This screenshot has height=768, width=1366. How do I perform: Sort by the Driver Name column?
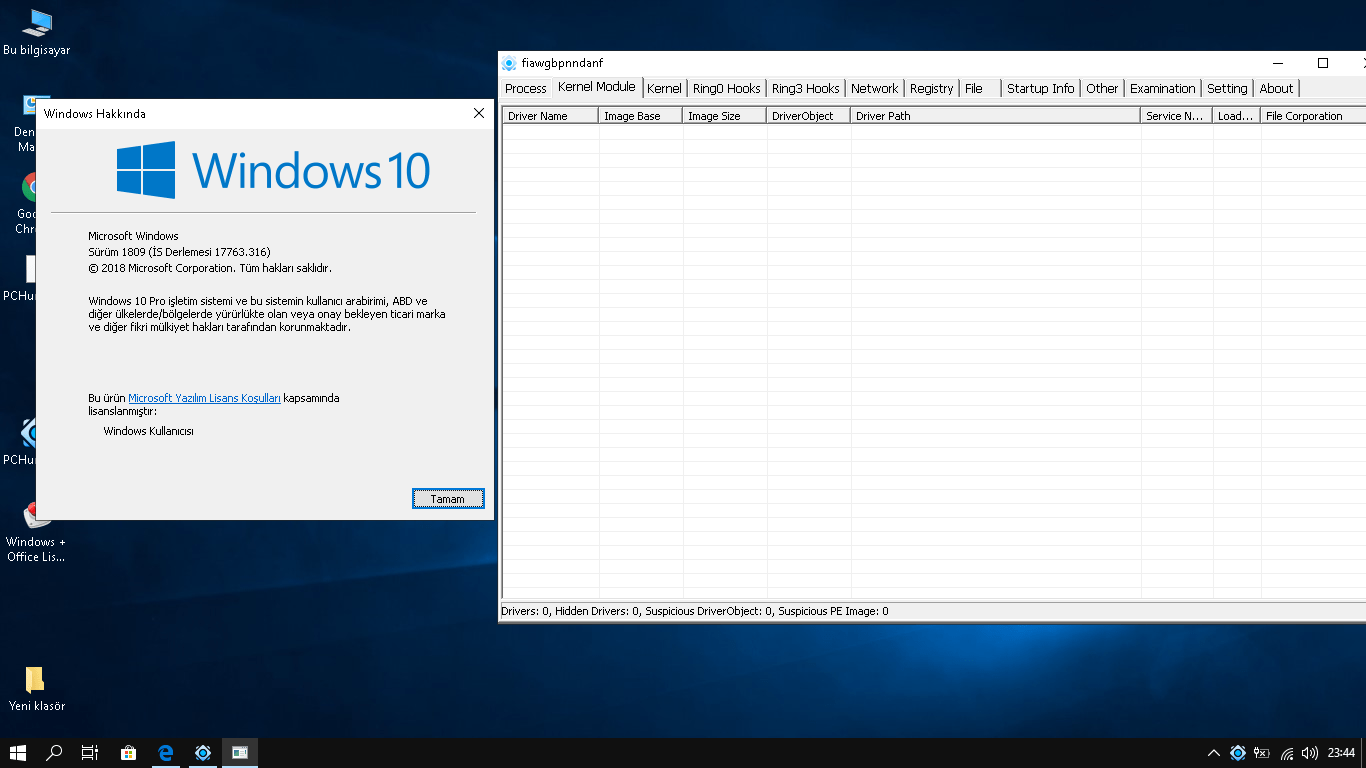click(x=550, y=116)
